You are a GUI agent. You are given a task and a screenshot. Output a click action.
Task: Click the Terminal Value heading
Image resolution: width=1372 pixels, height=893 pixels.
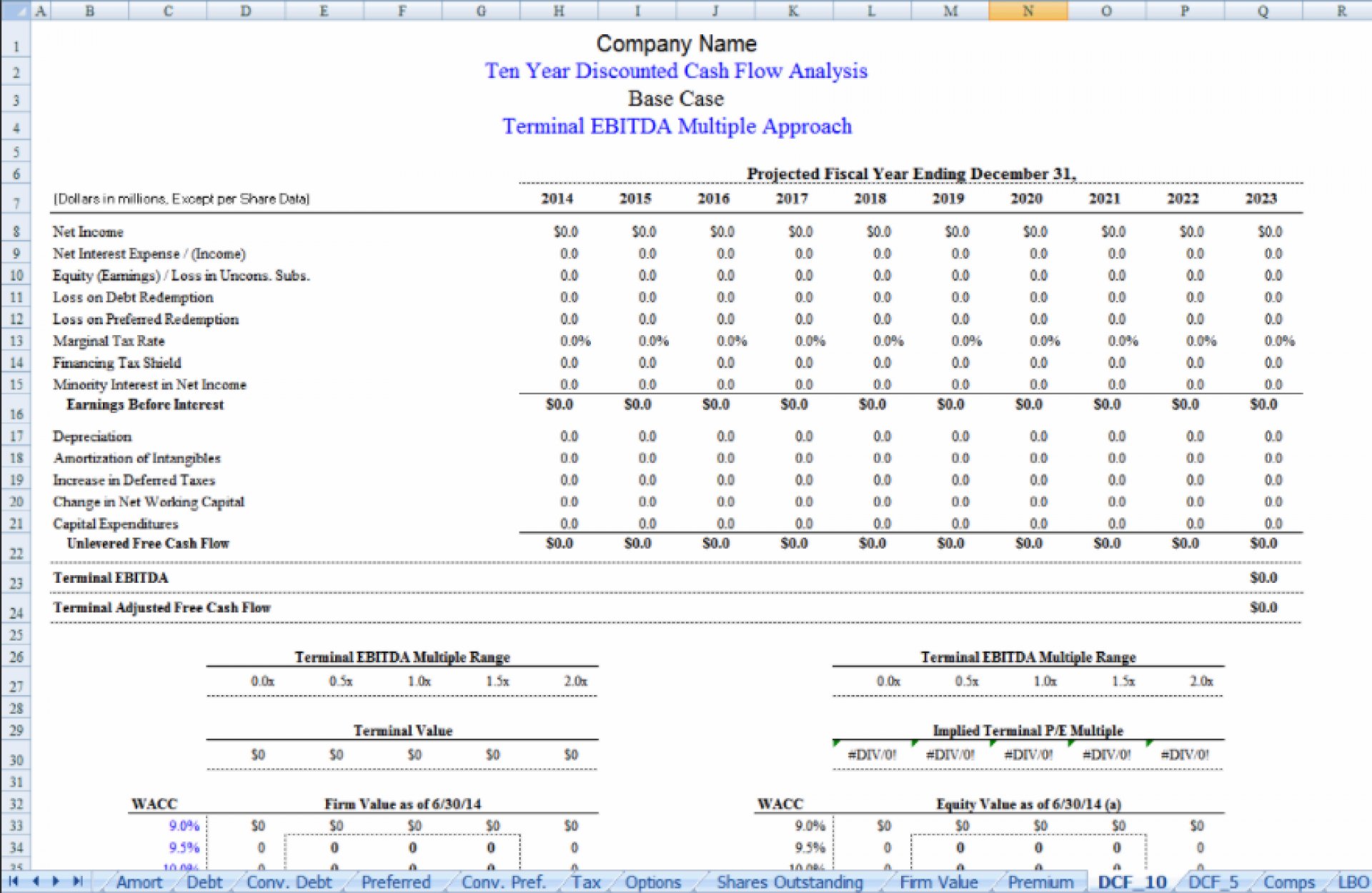click(x=402, y=730)
